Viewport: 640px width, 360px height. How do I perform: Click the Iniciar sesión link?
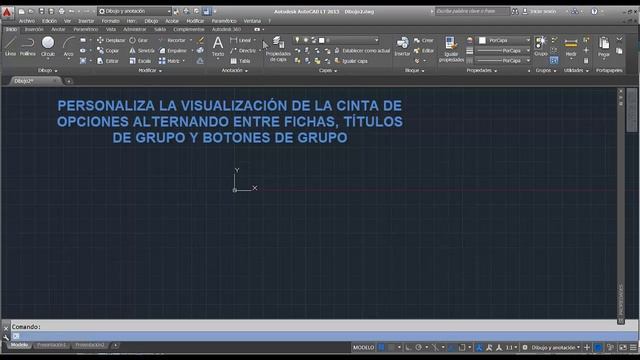[539, 11]
